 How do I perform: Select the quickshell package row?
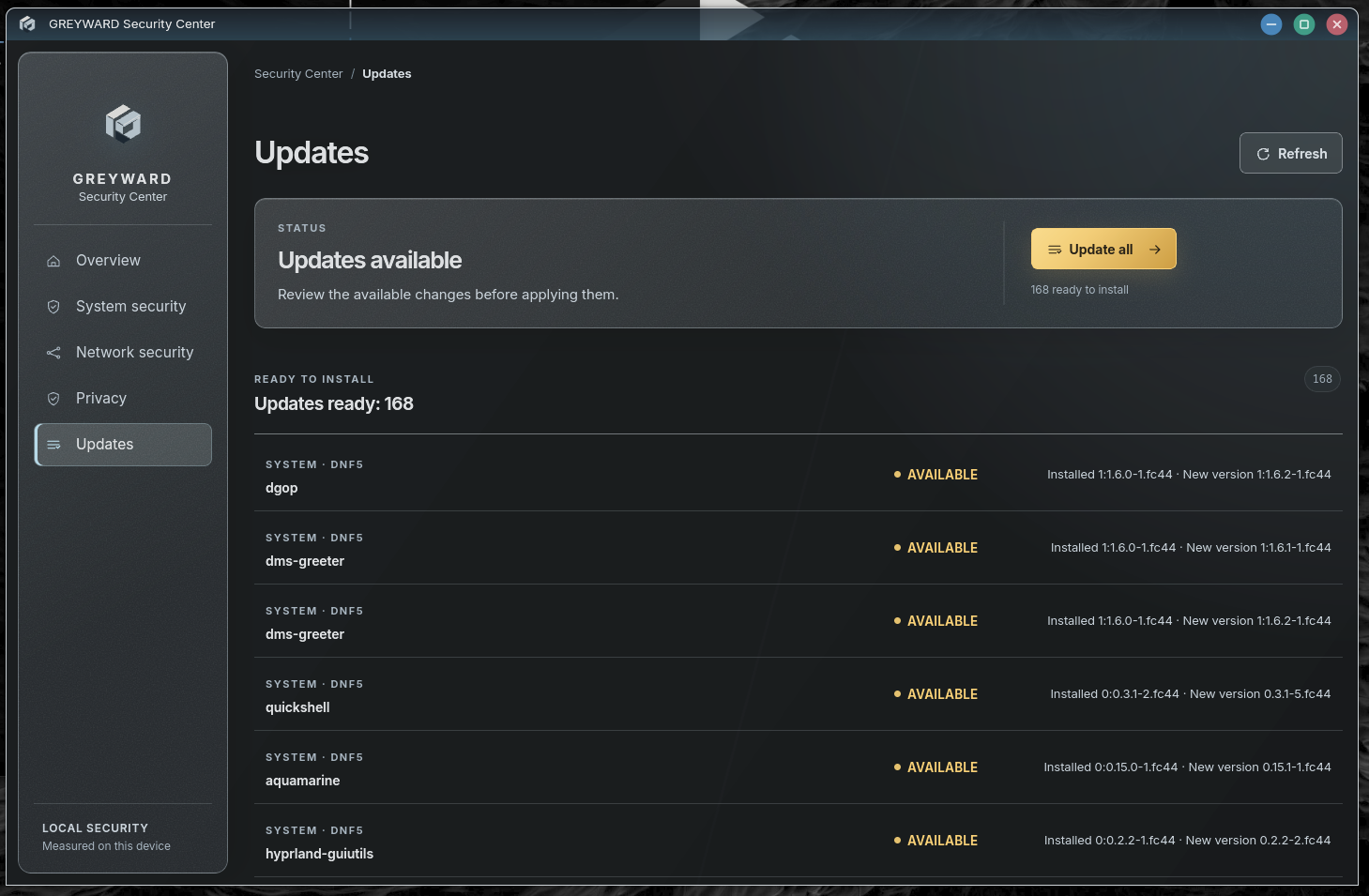[798, 694]
